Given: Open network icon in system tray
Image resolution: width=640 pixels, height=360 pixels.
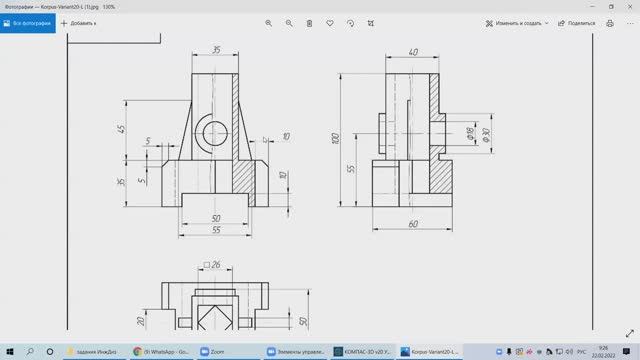Looking at the screenshot, I should [x=559, y=351].
